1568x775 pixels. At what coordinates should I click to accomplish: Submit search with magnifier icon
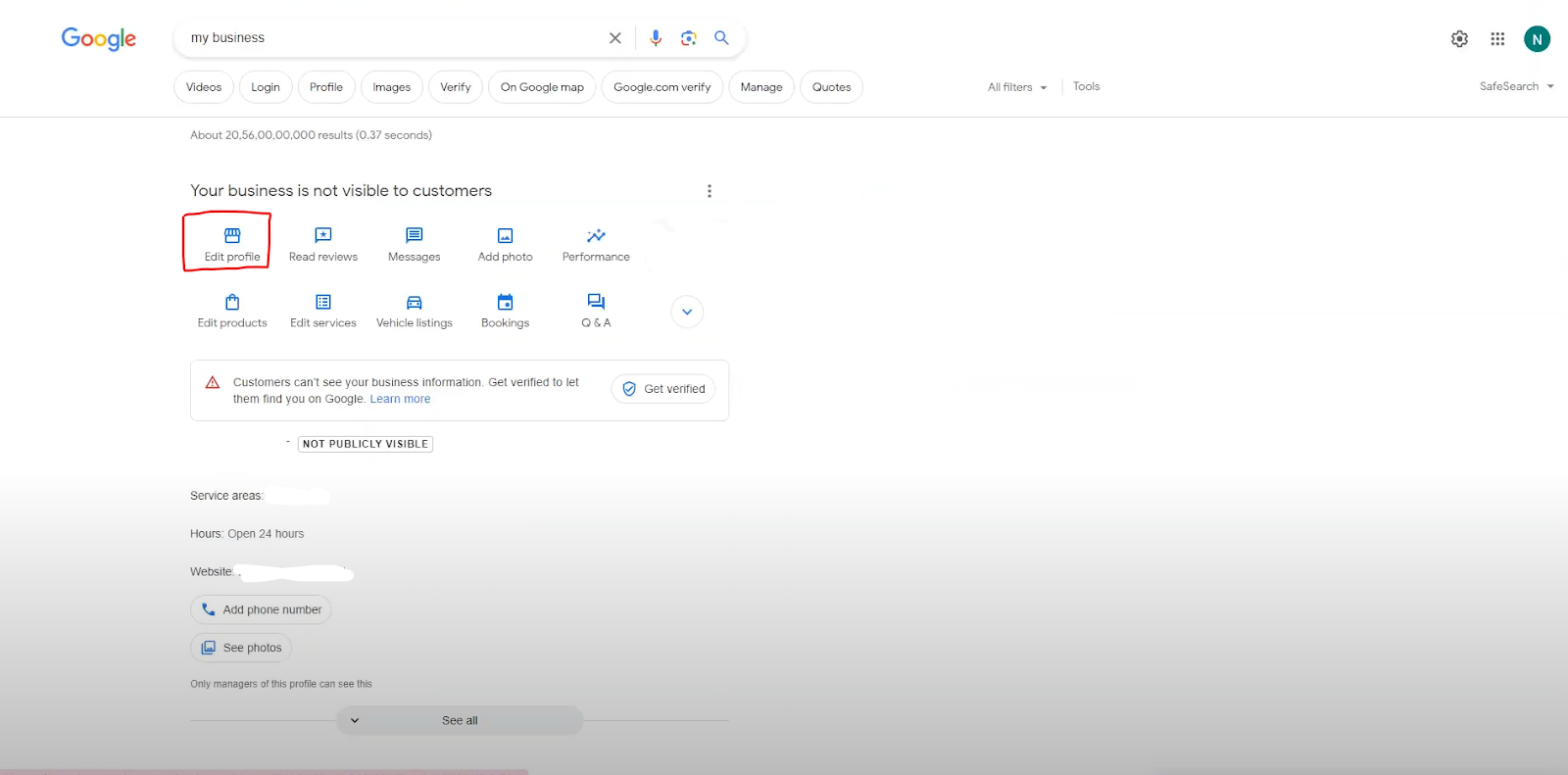(x=721, y=38)
